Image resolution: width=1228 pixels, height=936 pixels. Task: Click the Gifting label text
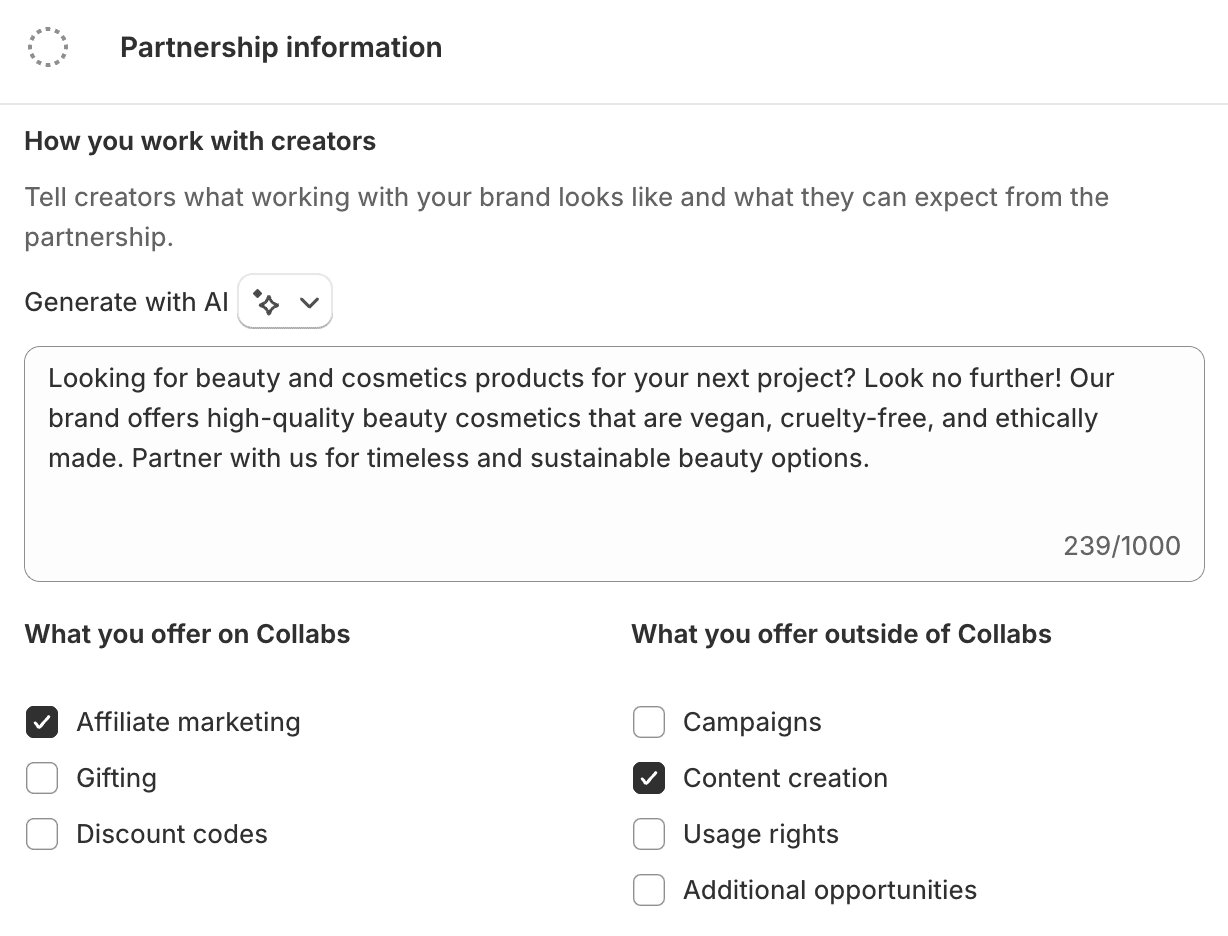pyautogui.click(x=116, y=778)
